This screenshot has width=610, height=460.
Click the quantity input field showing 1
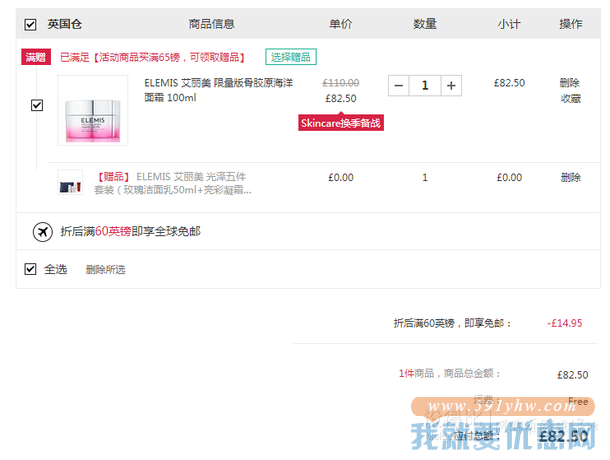tap(425, 85)
